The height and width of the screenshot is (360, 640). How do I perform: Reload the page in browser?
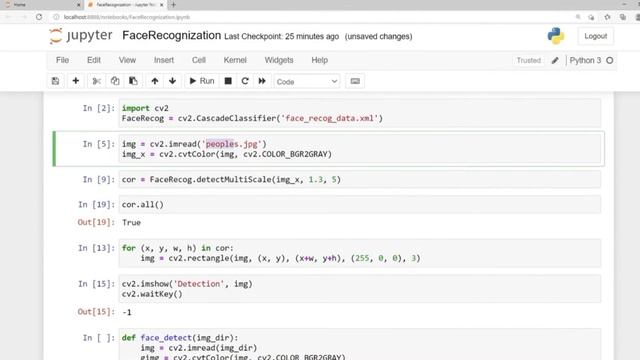click(x=39, y=17)
